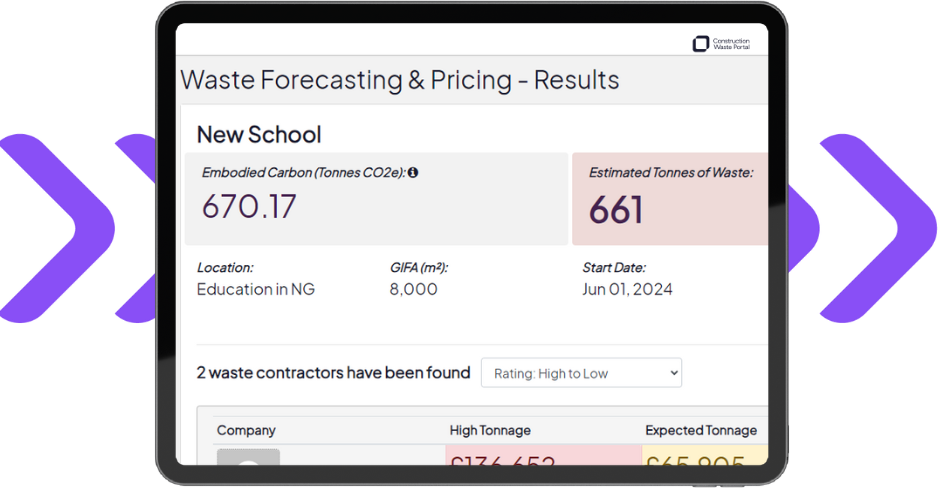Click the GIFA value 8,000
The height and width of the screenshot is (488, 944).
413,289
